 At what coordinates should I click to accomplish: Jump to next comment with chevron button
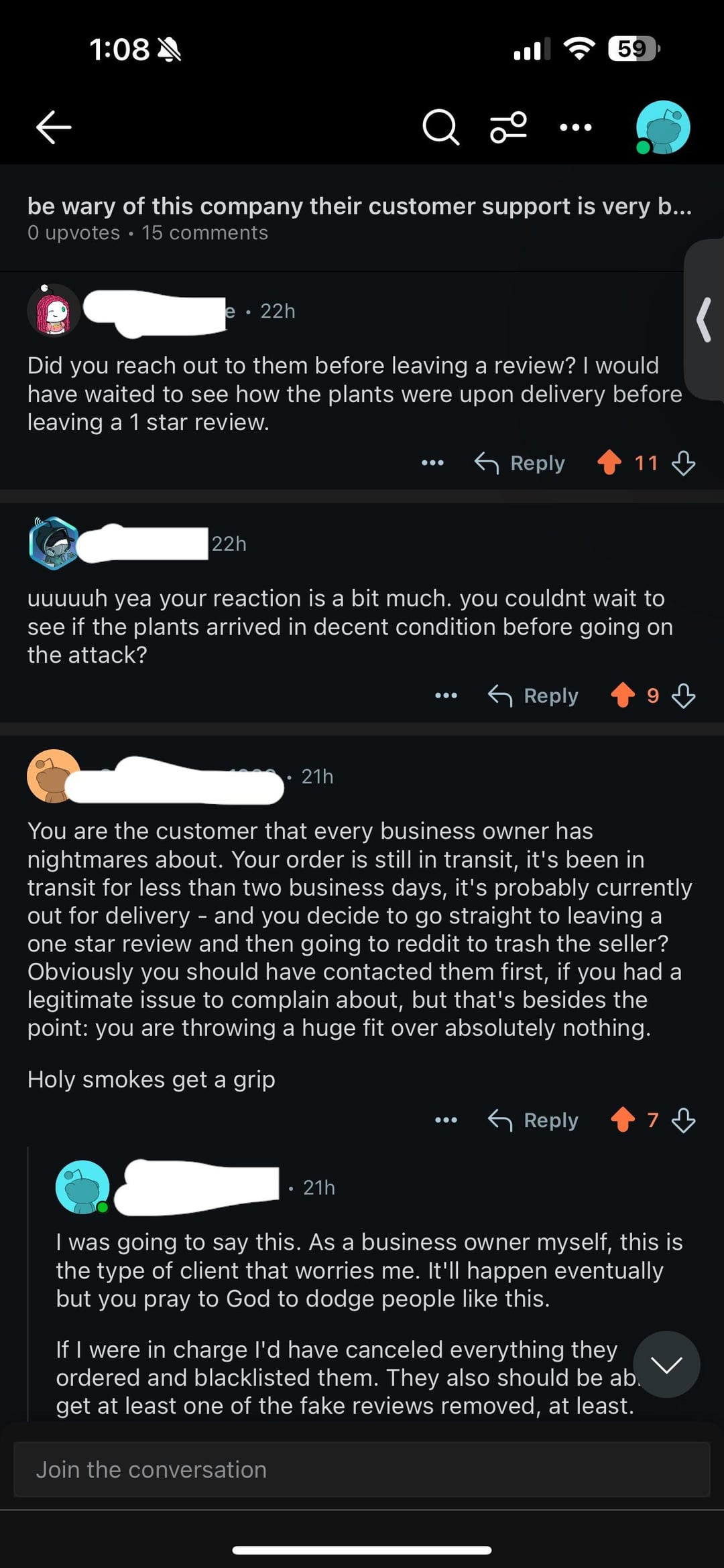click(x=666, y=1364)
